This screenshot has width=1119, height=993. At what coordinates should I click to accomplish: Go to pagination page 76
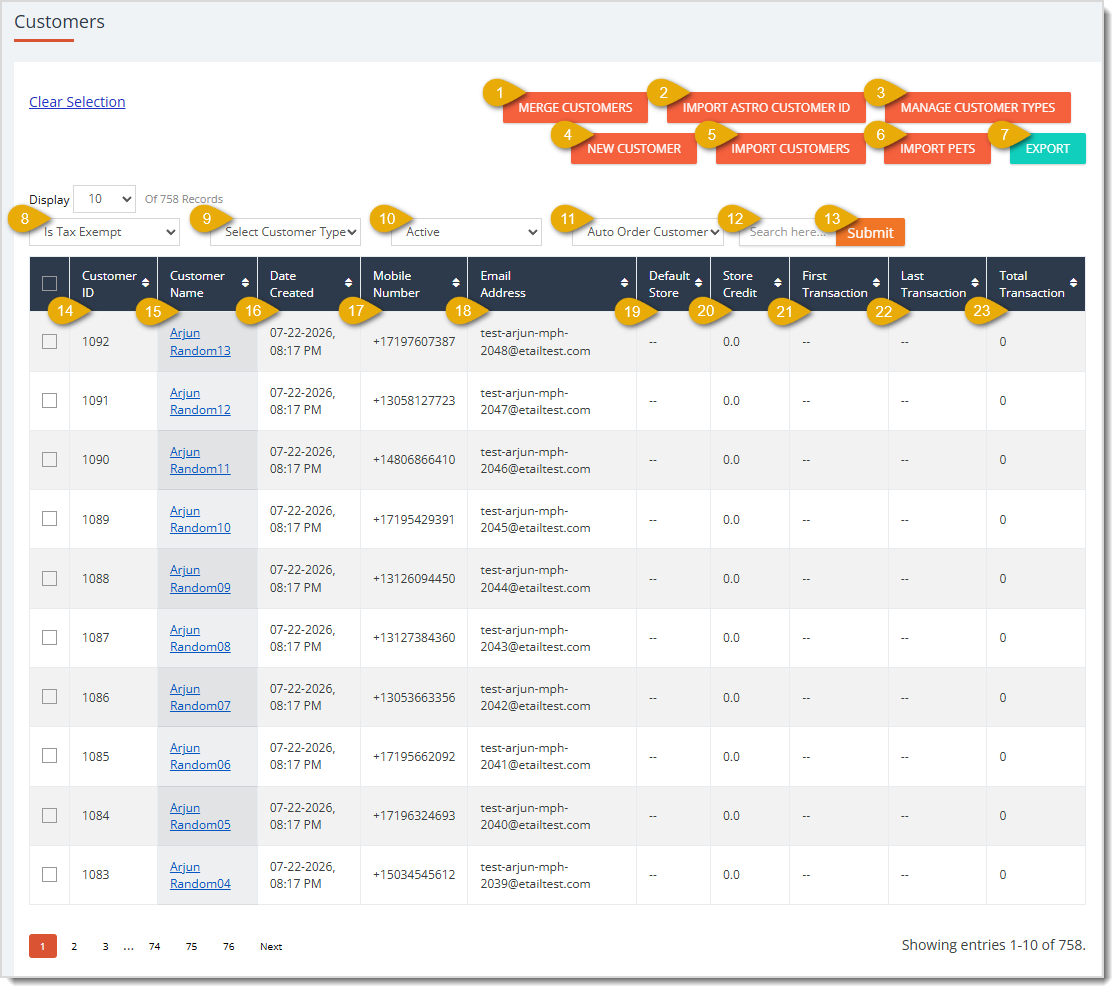click(x=229, y=947)
